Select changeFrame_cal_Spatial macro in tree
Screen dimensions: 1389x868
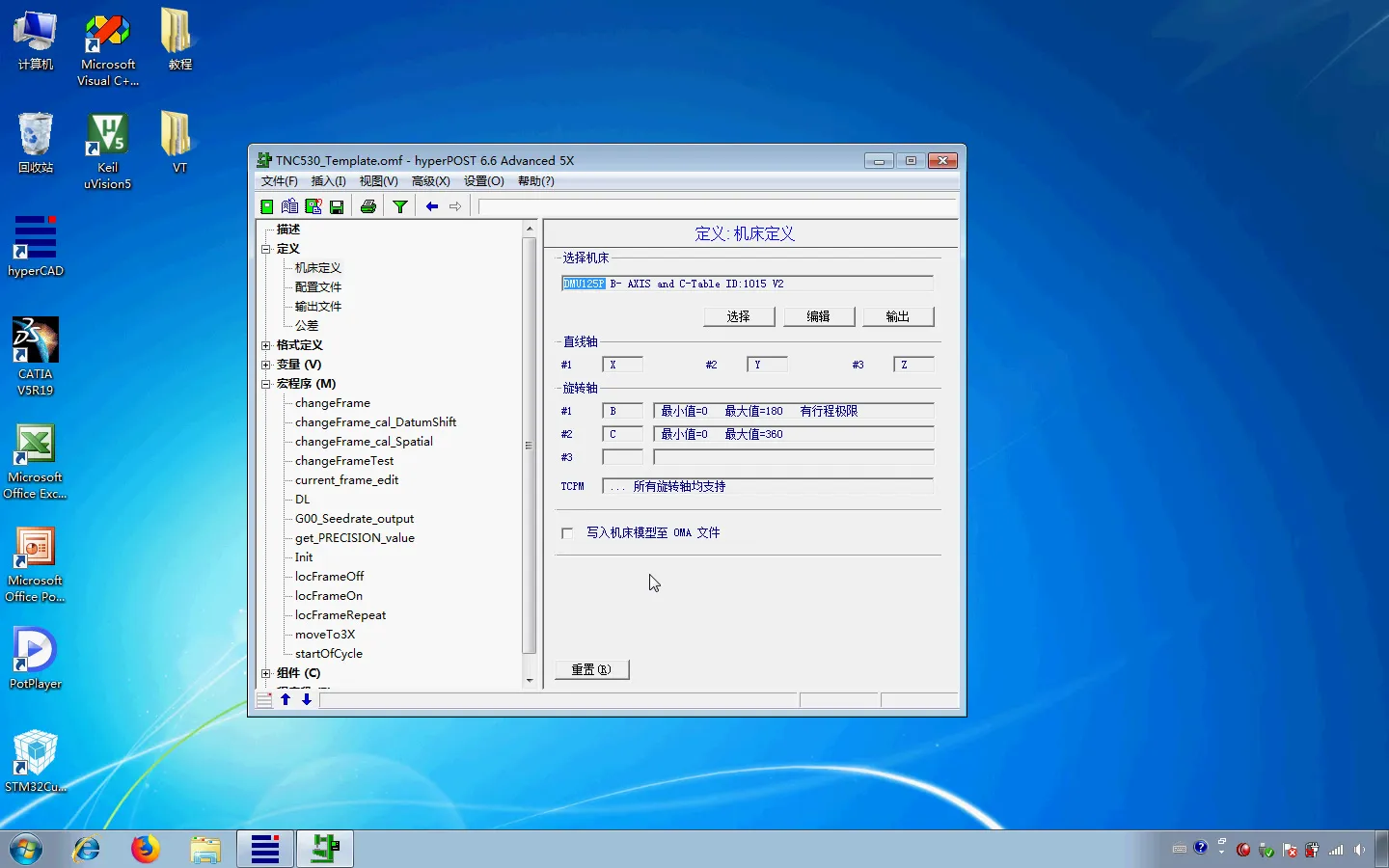click(364, 442)
